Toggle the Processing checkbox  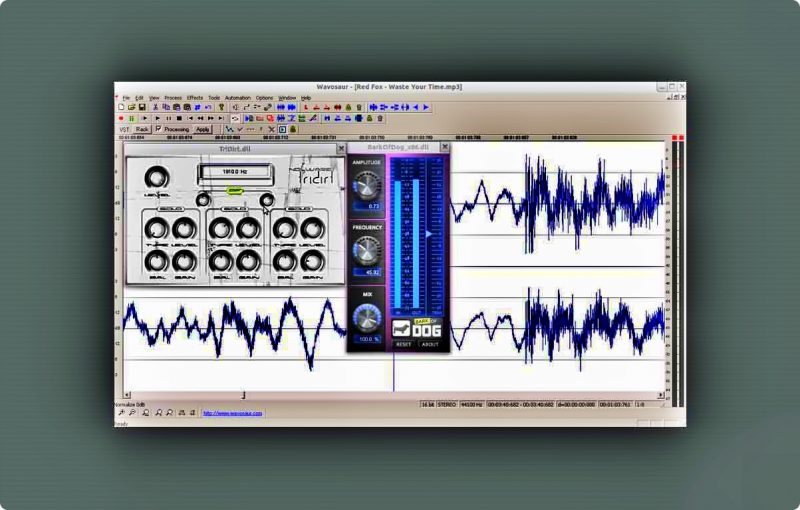[158, 129]
